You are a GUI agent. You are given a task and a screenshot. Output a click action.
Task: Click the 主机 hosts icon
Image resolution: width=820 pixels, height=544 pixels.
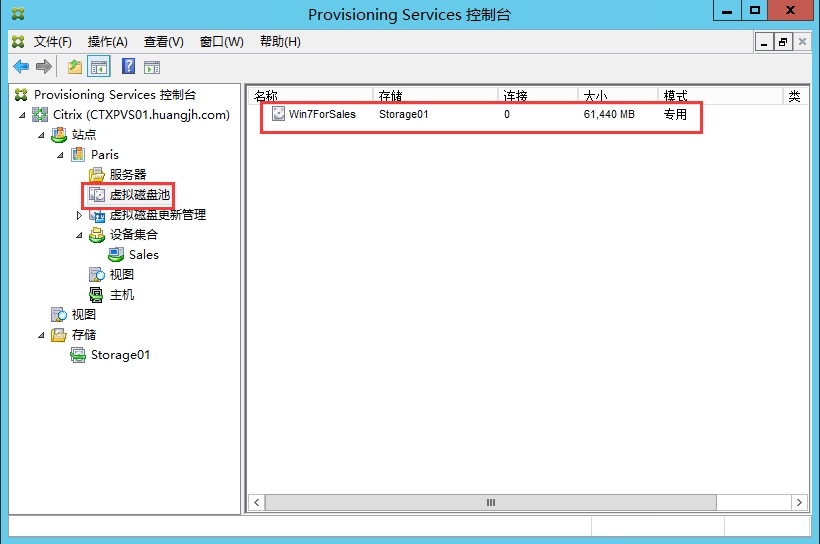tap(97, 294)
